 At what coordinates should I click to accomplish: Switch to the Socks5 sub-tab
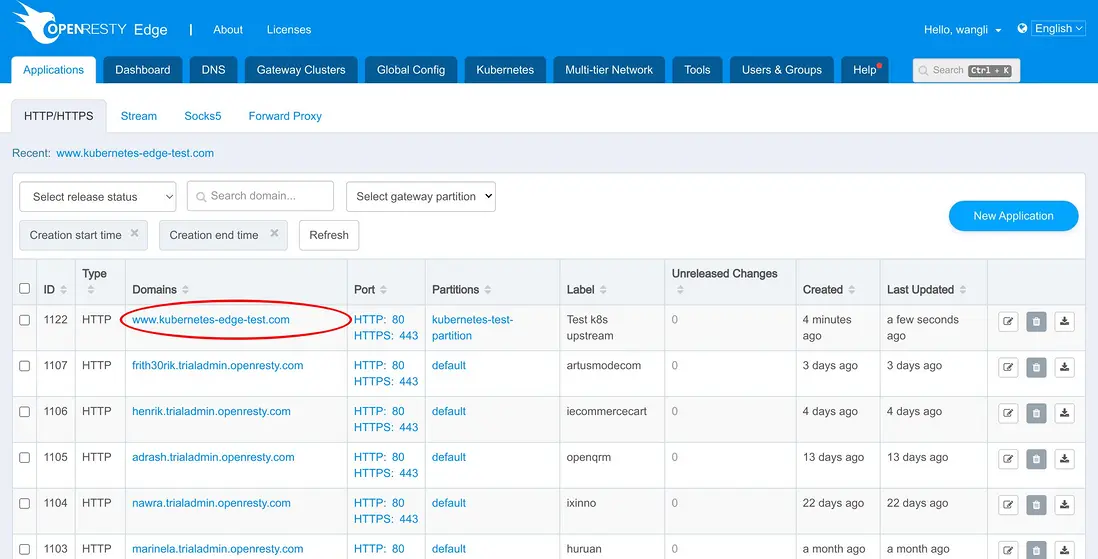click(203, 116)
